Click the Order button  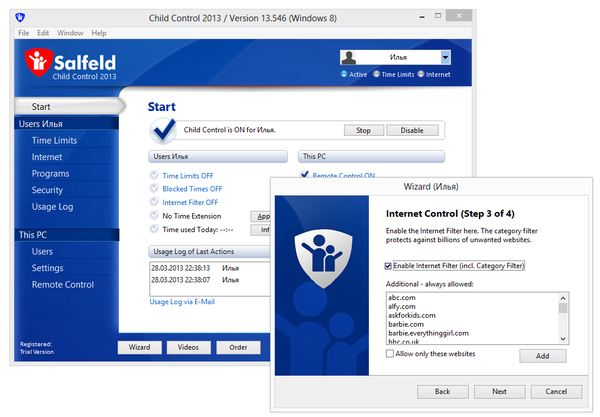coord(238,347)
